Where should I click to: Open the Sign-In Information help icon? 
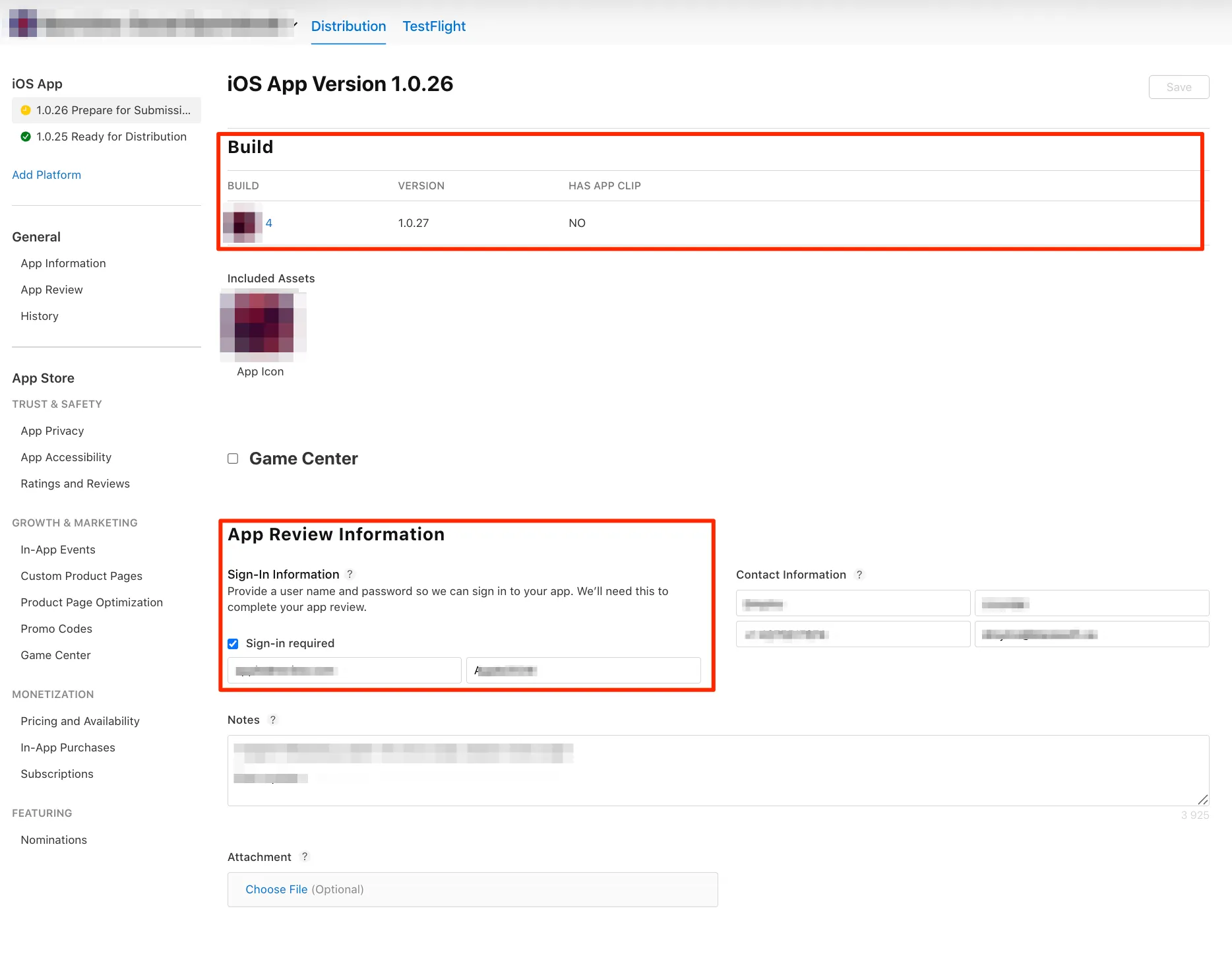tap(350, 574)
